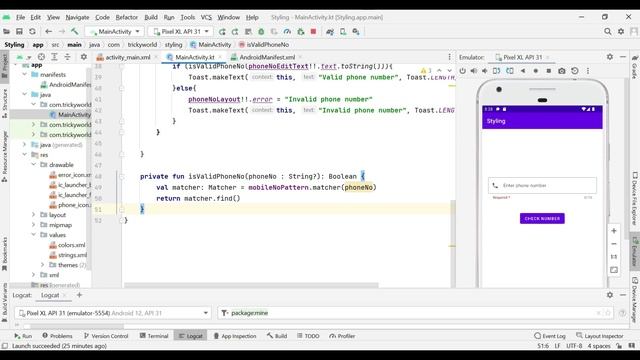
Task: Click the Open folder toolbar icon
Action: [6, 31]
